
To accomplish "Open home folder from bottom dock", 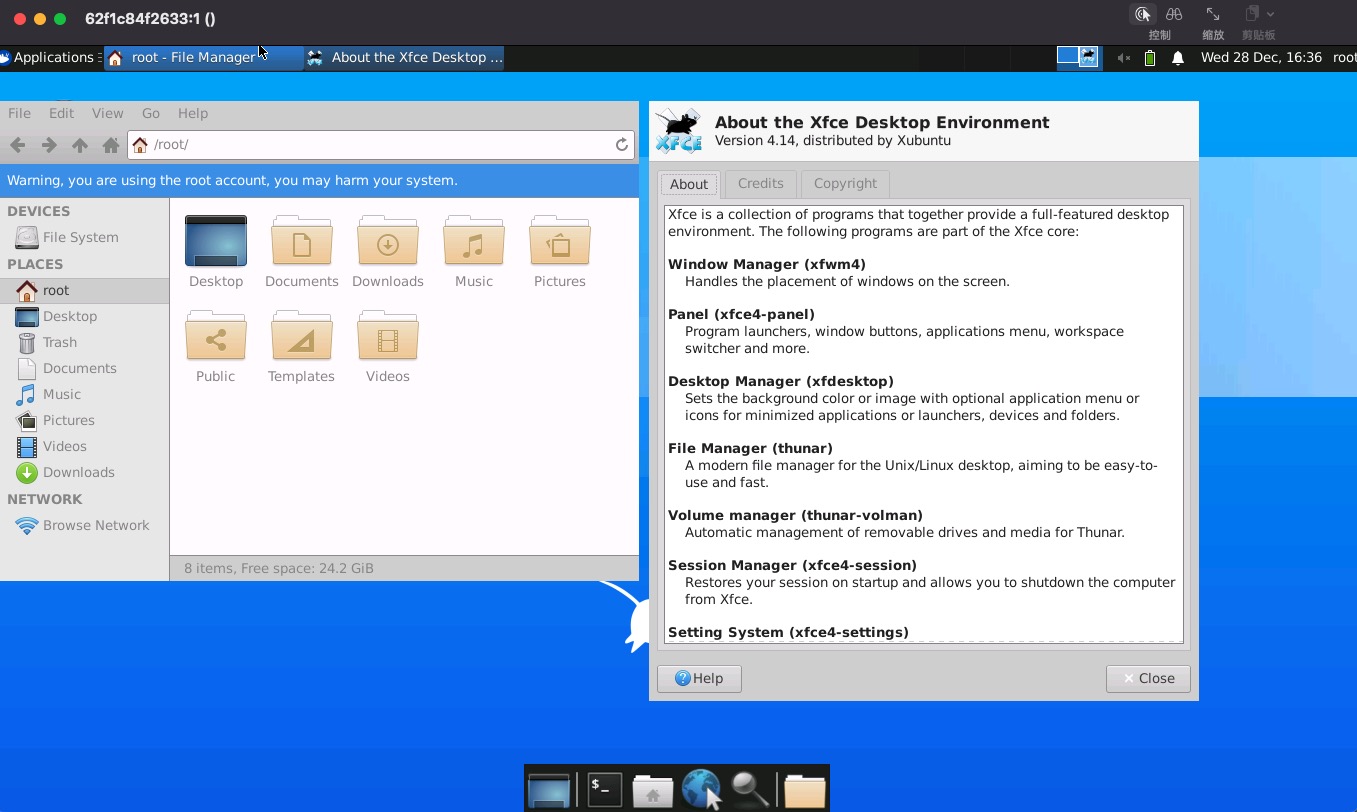I will pos(653,789).
